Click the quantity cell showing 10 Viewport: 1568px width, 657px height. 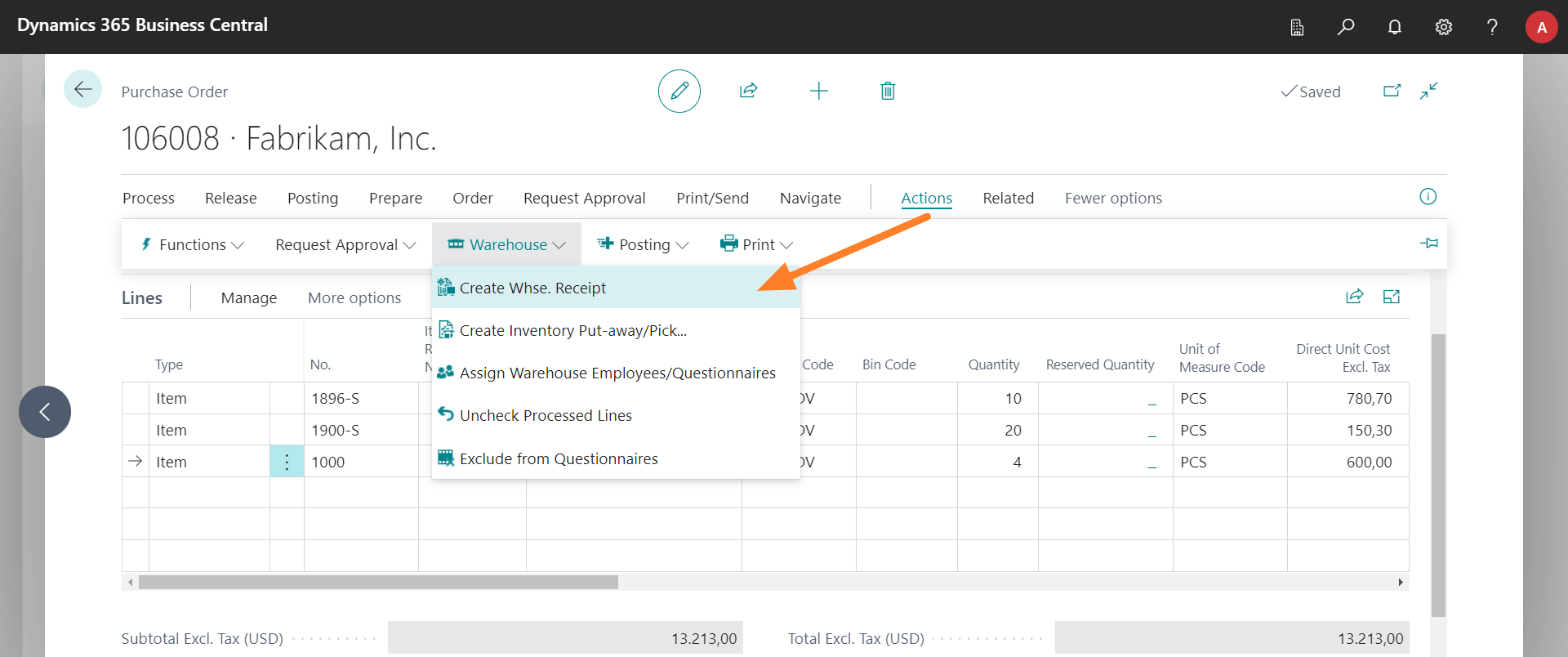[998, 398]
